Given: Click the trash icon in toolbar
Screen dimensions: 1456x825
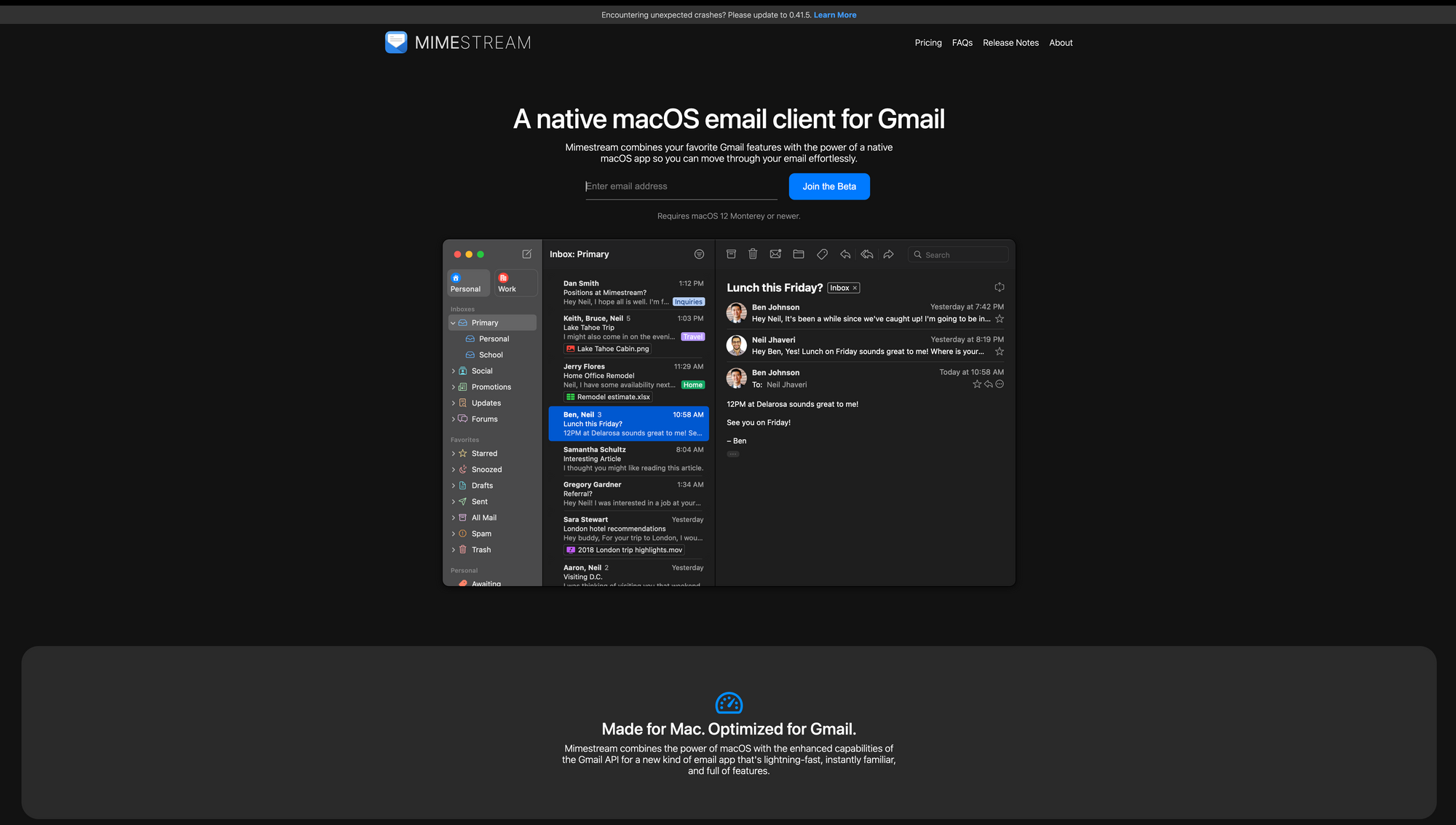Looking at the screenshot, I should coord(753,254).
